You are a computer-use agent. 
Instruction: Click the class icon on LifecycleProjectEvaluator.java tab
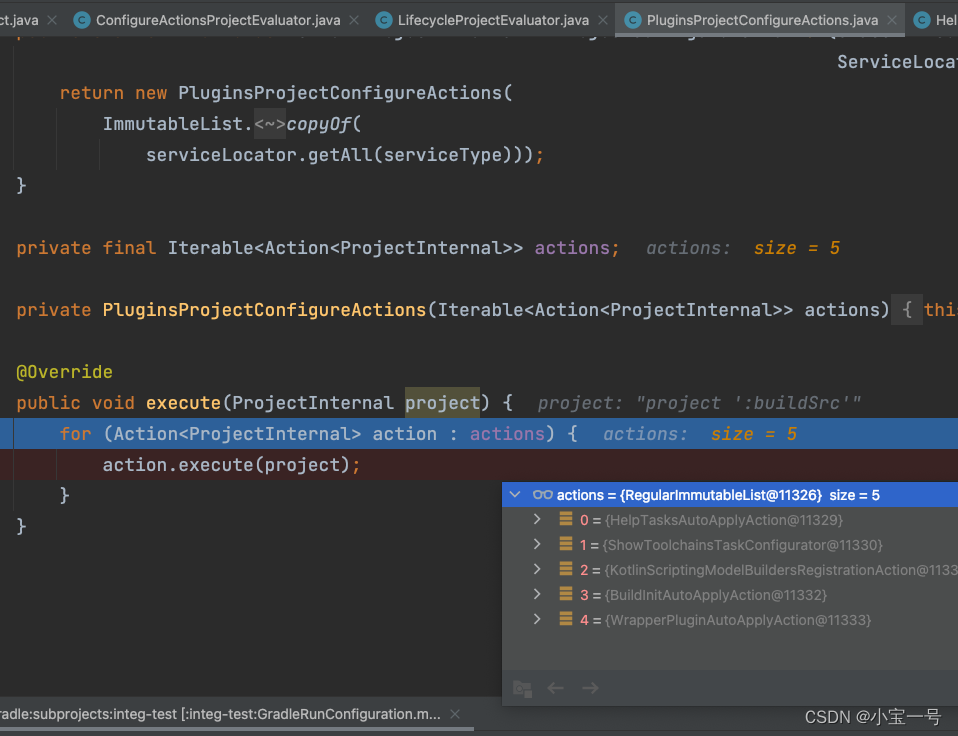(x=383, y=20)
